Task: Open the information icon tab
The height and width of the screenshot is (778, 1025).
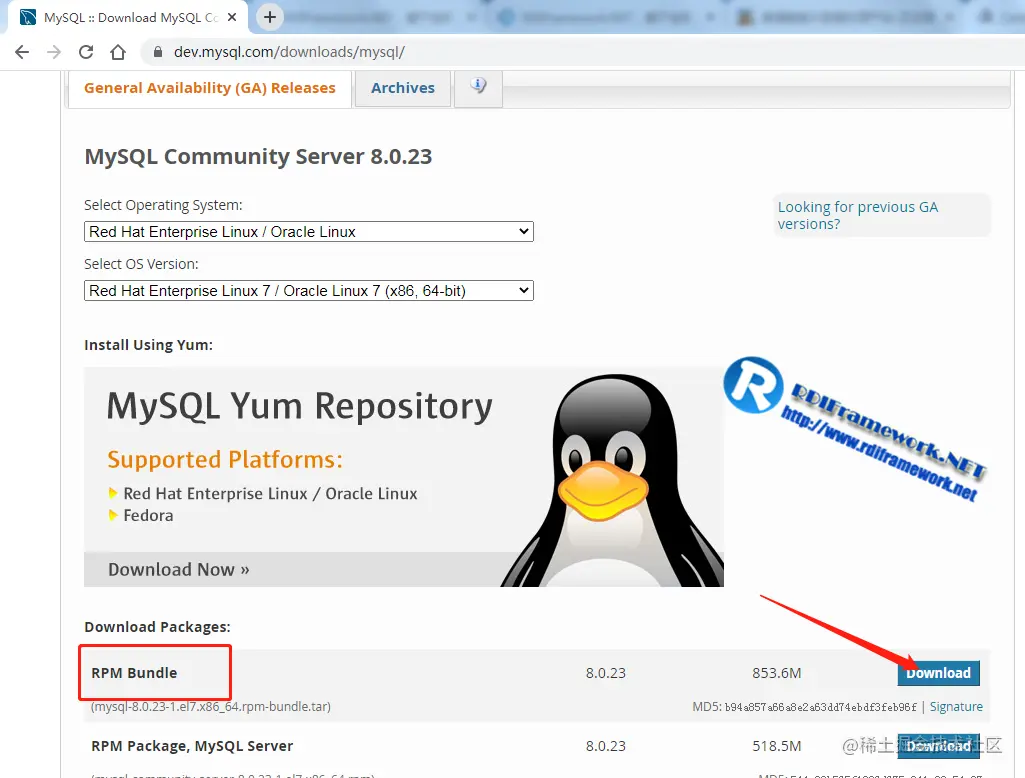Action: (479, 88)
